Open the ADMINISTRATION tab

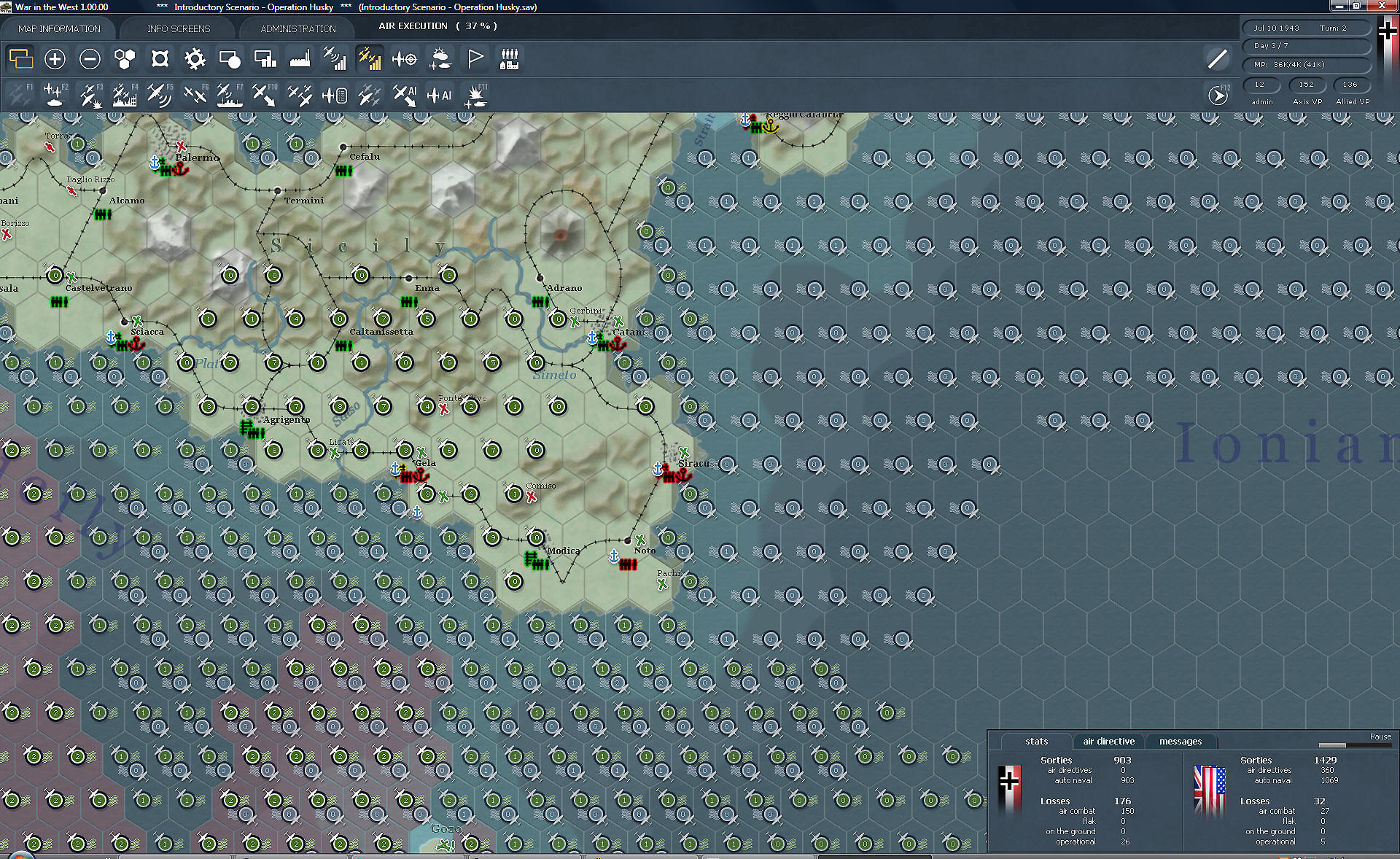(x=297, y=28)
